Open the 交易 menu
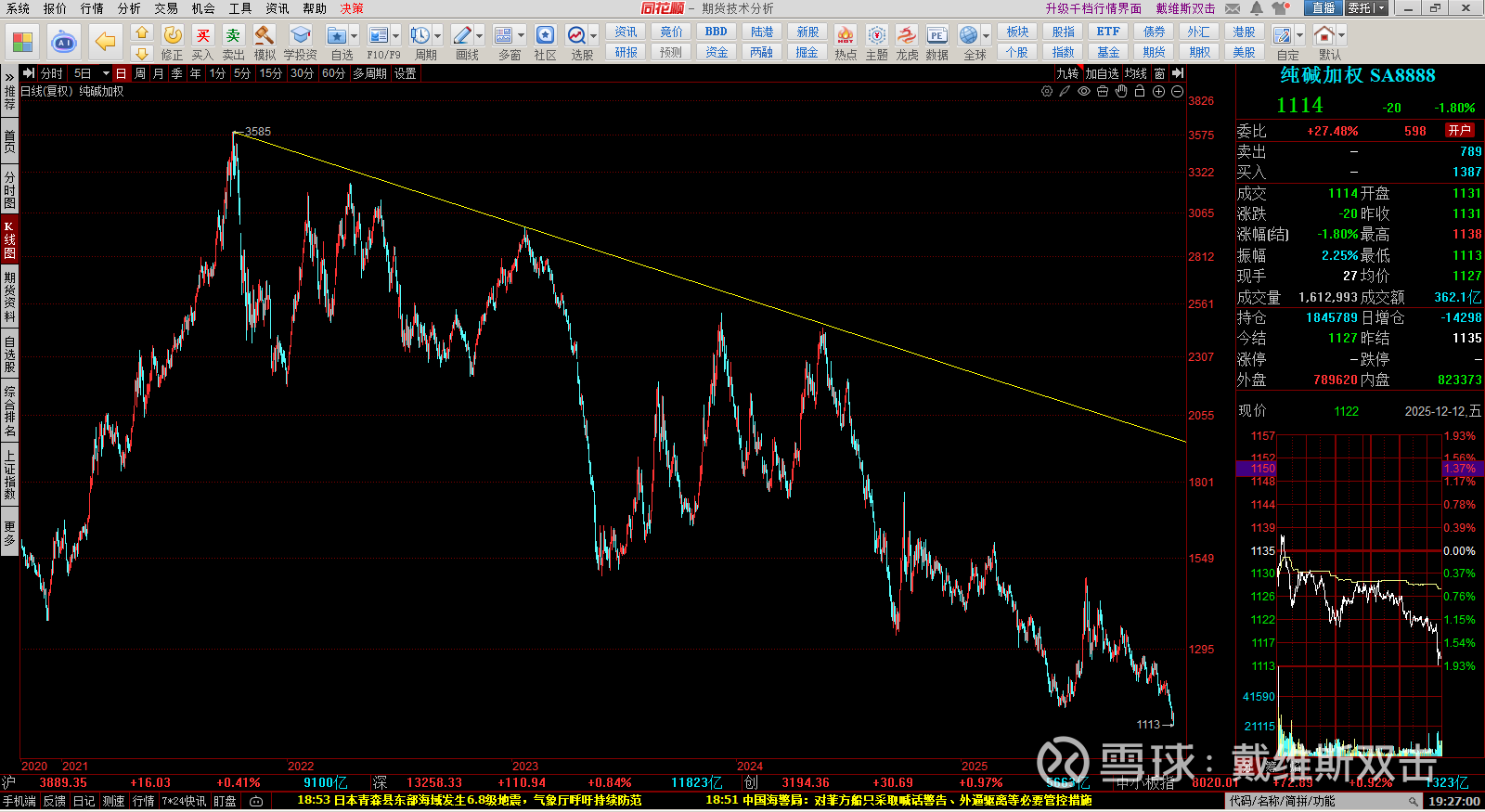Screen dimensions: 1485x812 166,8
